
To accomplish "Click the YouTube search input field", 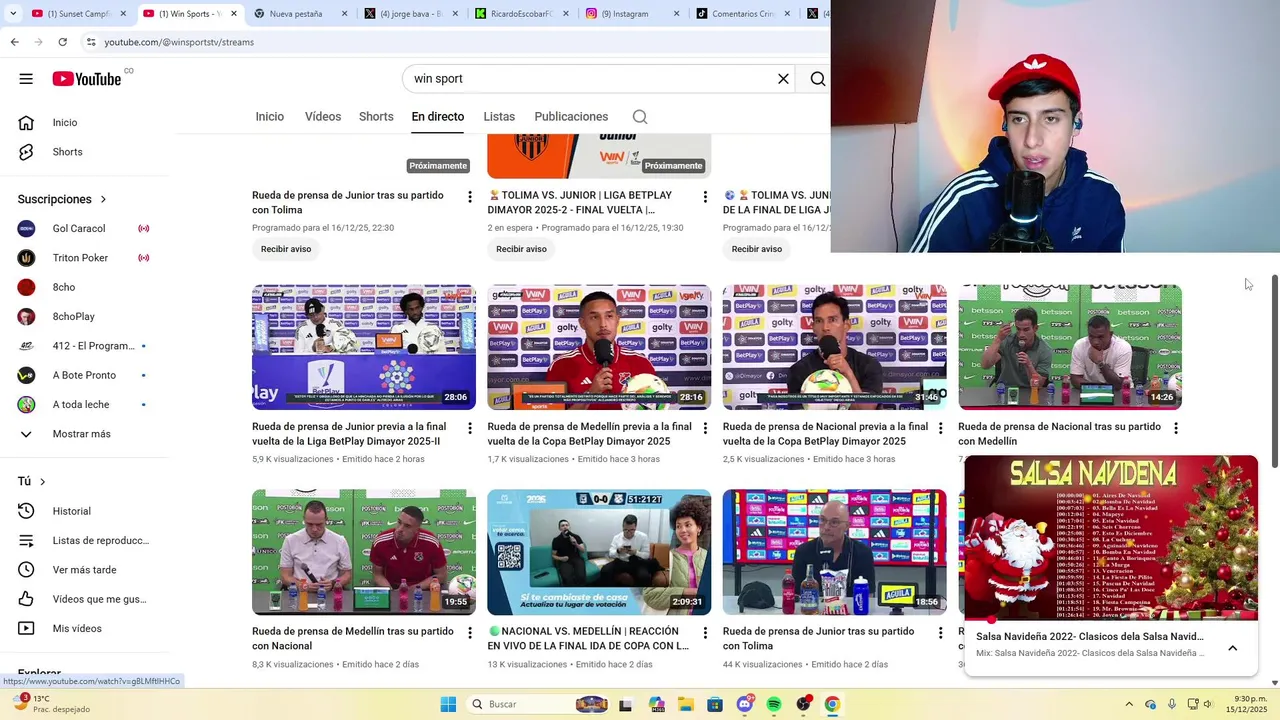I will pyautogui.click(x=590, y=79).
